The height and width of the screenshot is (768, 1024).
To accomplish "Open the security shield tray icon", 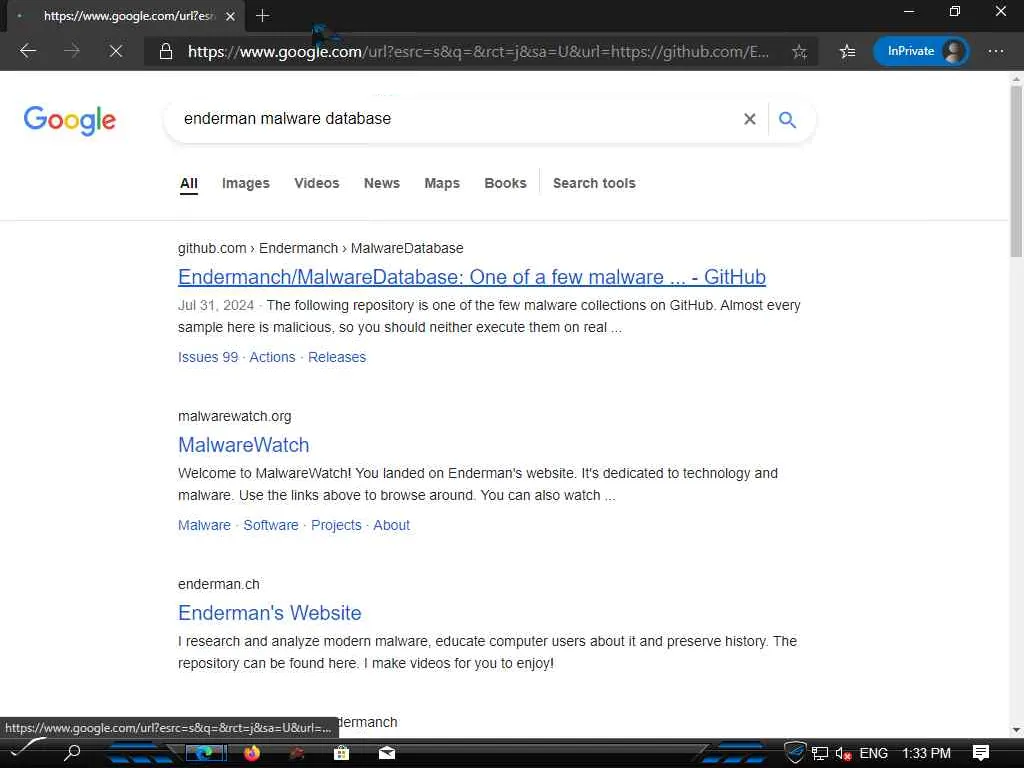I will (795, 752).
